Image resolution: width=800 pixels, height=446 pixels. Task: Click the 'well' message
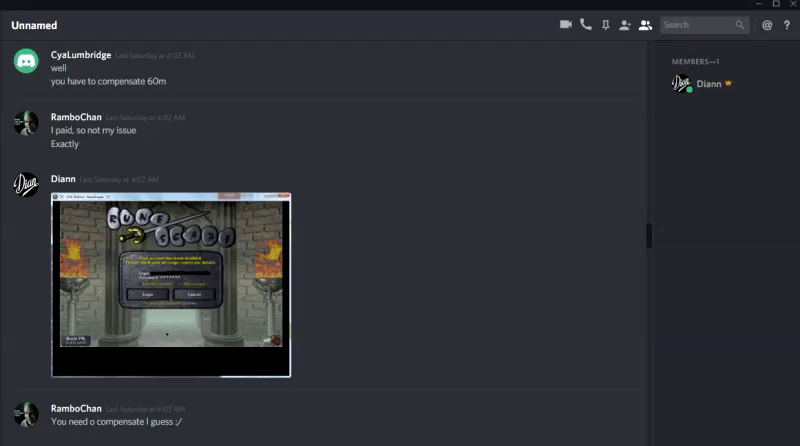59,68
